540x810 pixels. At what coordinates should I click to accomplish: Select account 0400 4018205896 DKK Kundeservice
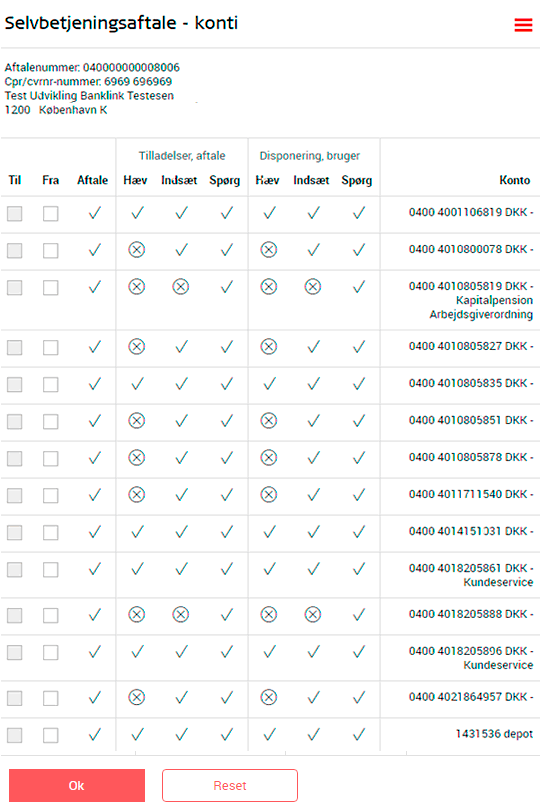471,658
